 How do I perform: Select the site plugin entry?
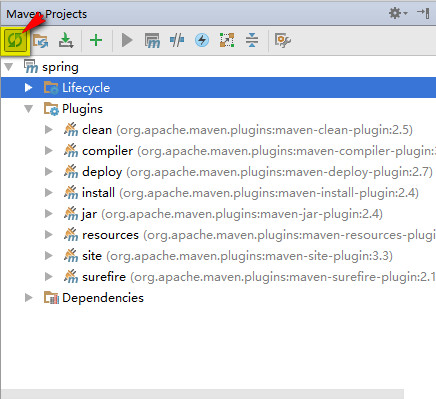click(x=218, y=256)
